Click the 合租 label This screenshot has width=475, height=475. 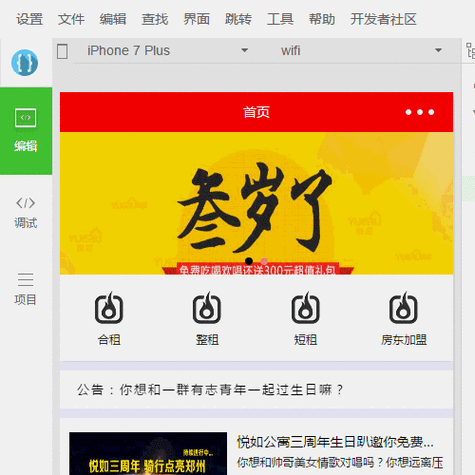(x=109, y=340)
